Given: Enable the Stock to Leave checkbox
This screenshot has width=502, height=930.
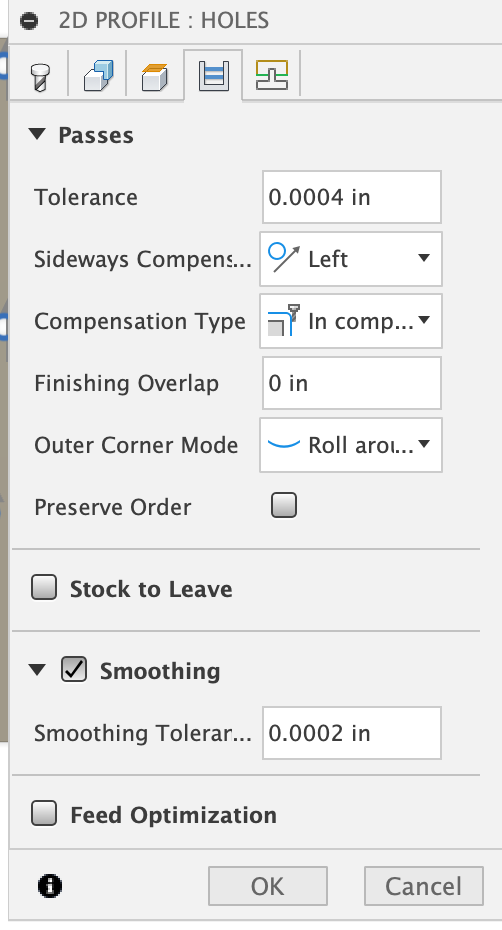Looking at the screenshot, I should pyautogui.click(x=44, y=588).
